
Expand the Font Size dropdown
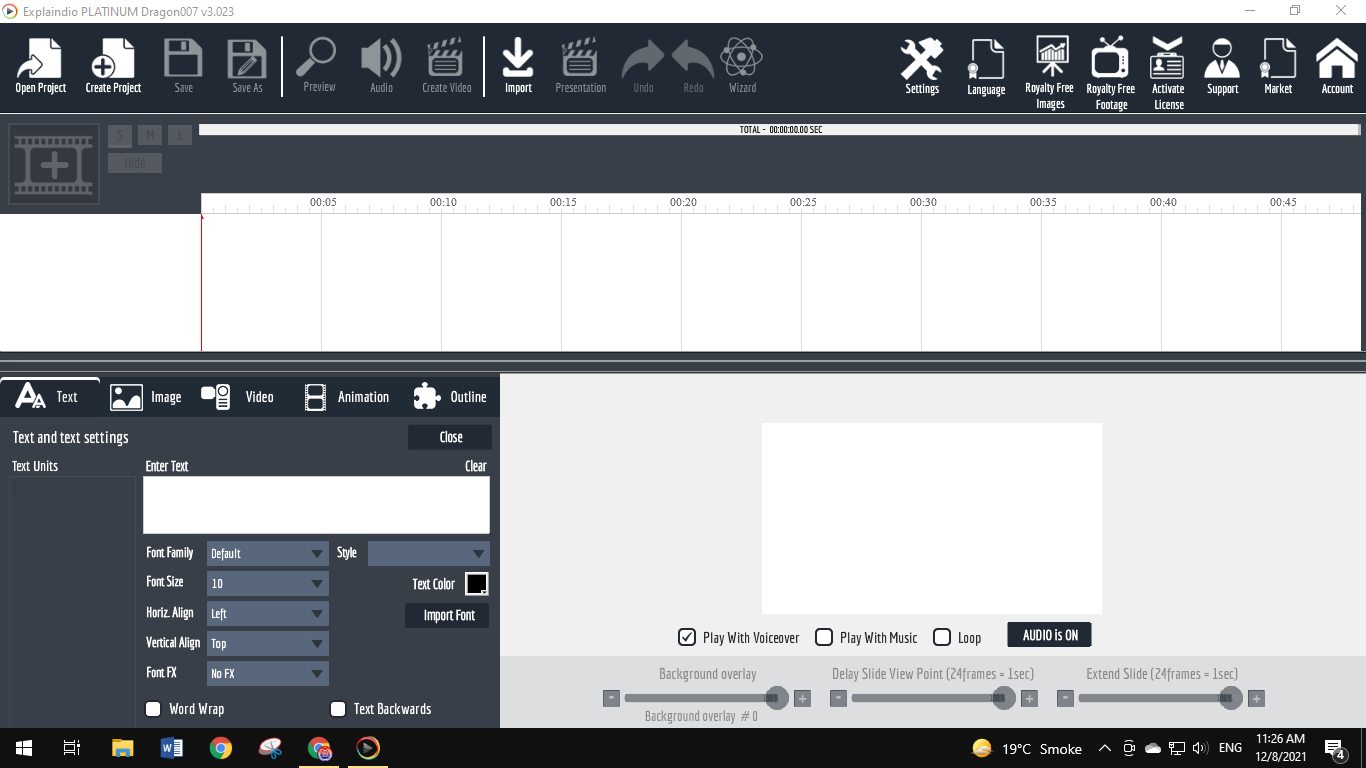pos(268,583)
